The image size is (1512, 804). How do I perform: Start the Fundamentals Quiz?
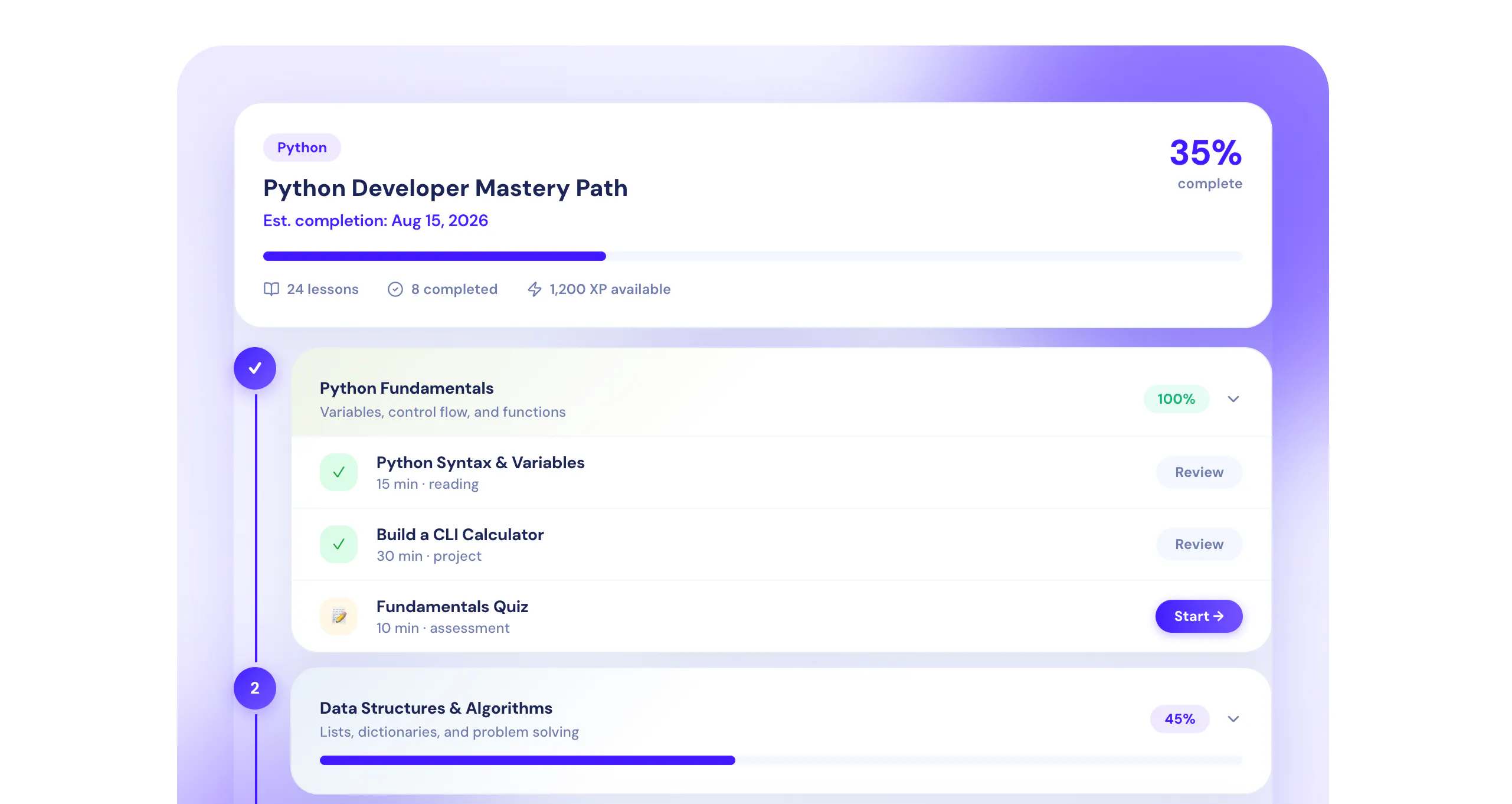tap(1199, 616)
